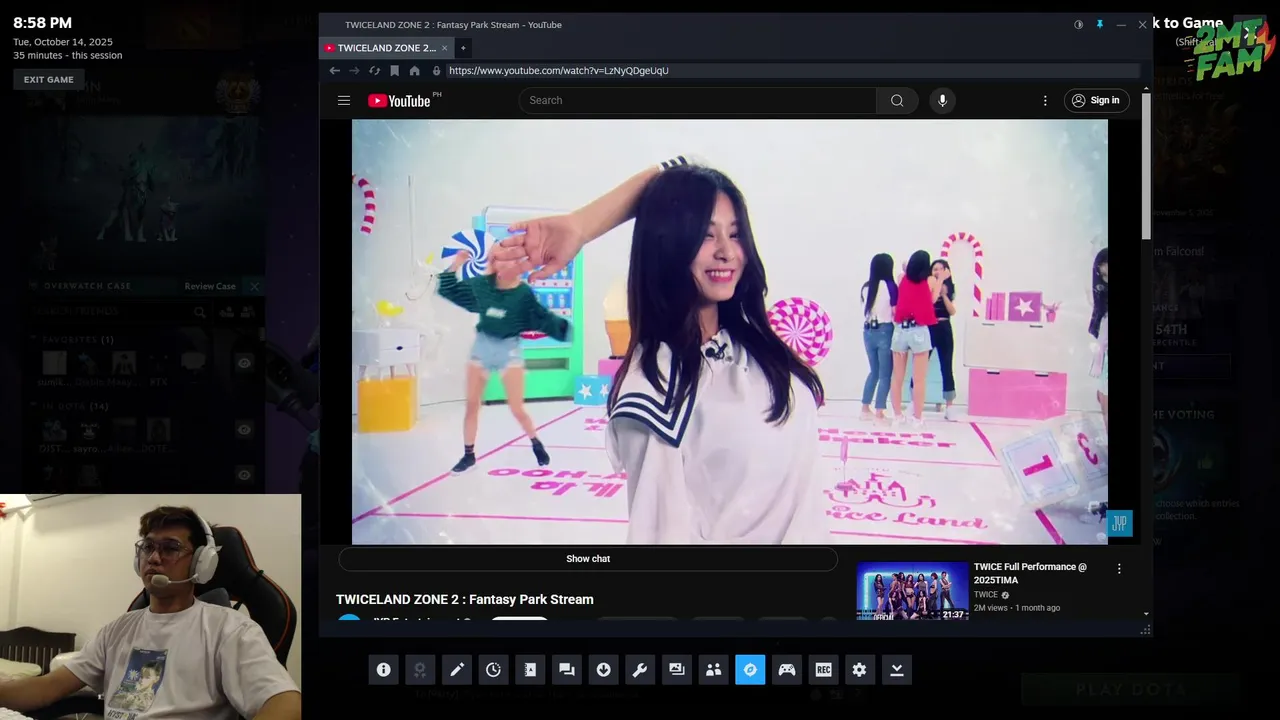Open the wrench tools icon in overlay toolbar
The image size is (1280, 720).
point(640,670)
